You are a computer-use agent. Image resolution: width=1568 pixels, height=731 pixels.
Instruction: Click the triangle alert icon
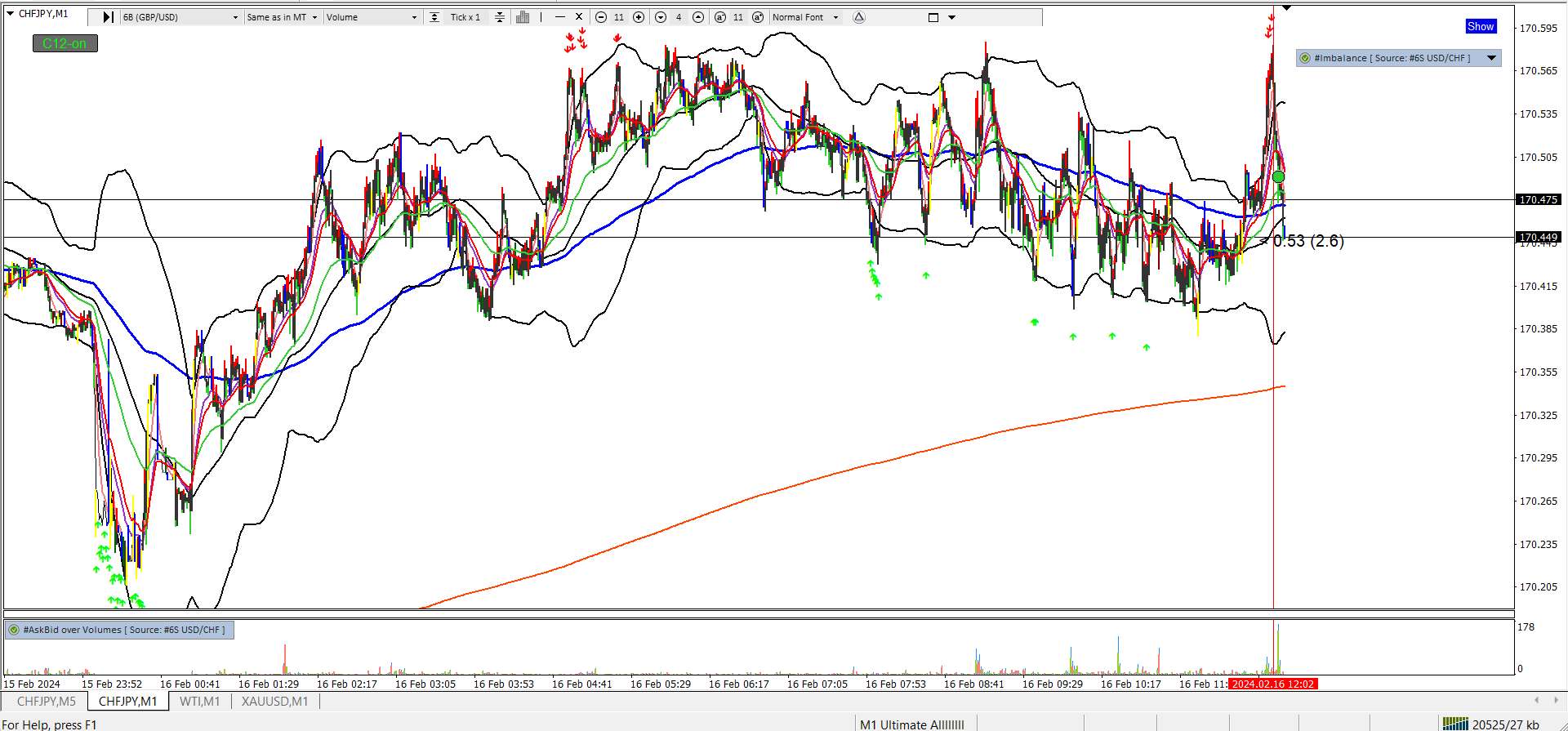[858, 17]
